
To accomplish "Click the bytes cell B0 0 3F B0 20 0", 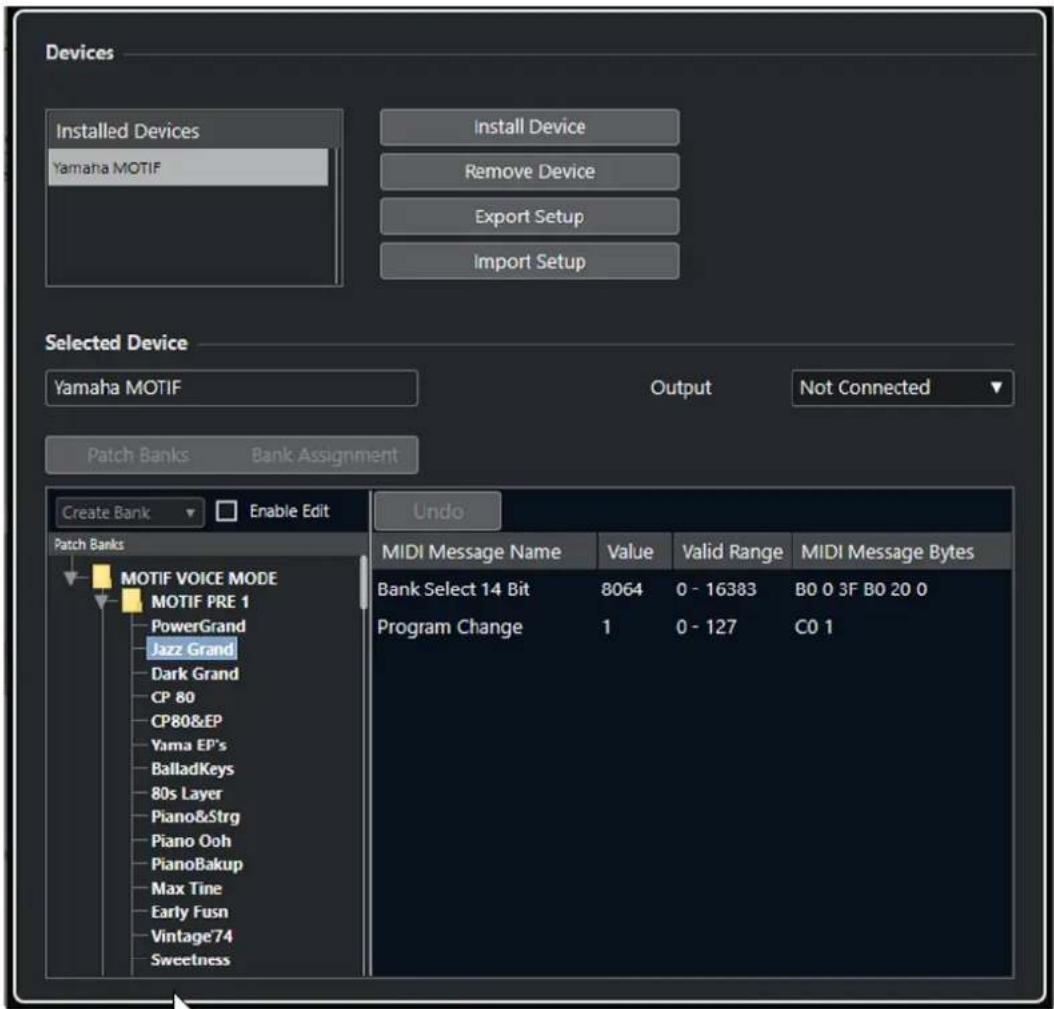I will 860,590.
